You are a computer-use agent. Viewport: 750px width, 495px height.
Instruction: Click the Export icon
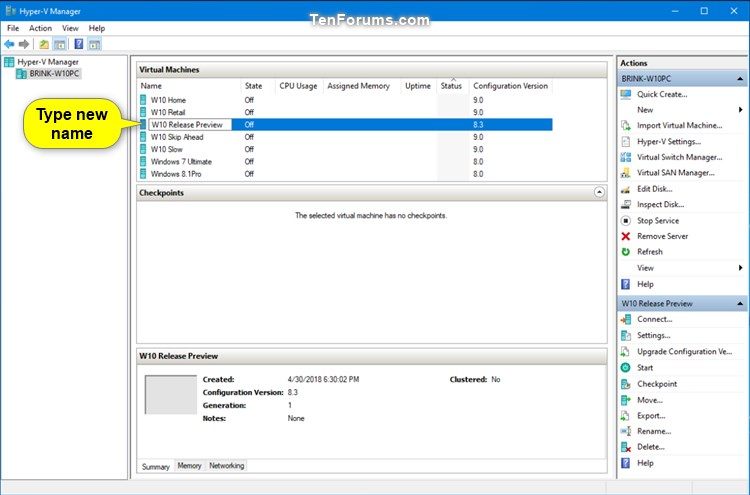click(x=626, y=416)
